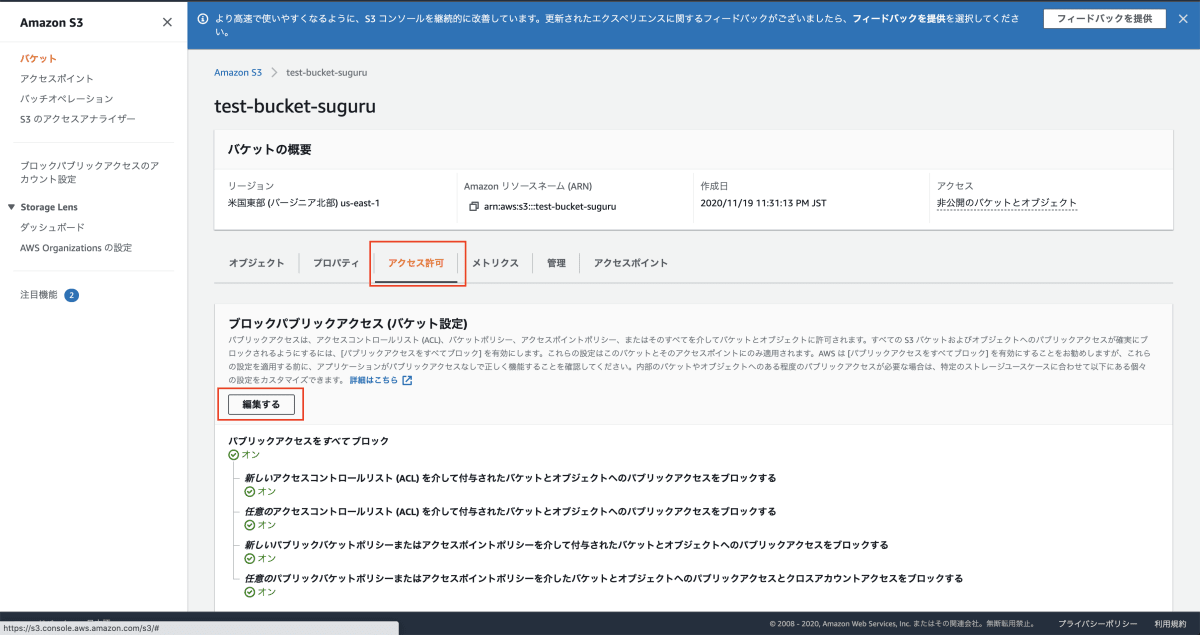Click the test-bucket-suguru breadcrumb text
The height and width of the screenshot is (635, 1200).
pos(326,72)
